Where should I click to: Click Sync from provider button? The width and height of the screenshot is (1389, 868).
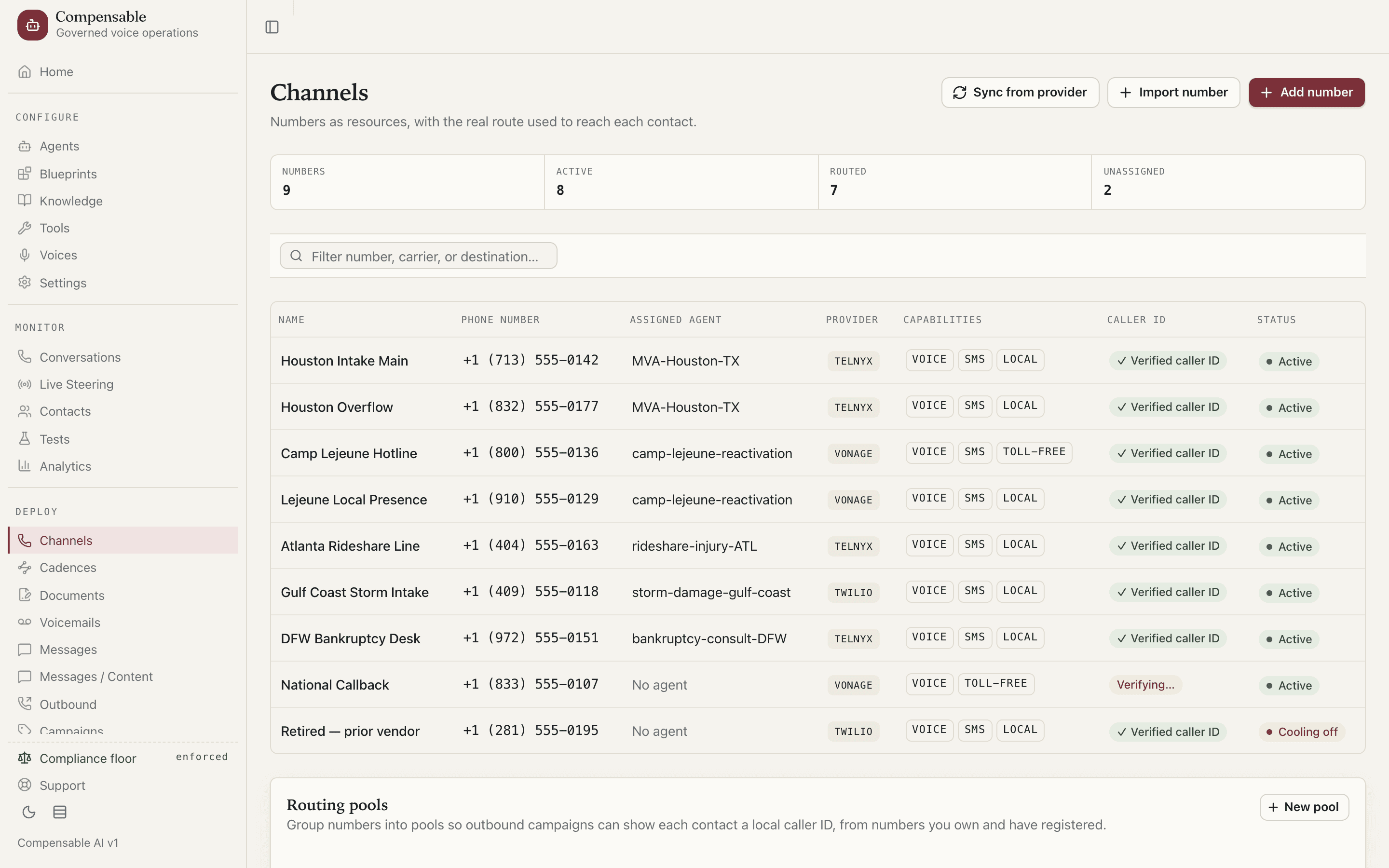pyautogui.click(x=1020, y=93)
